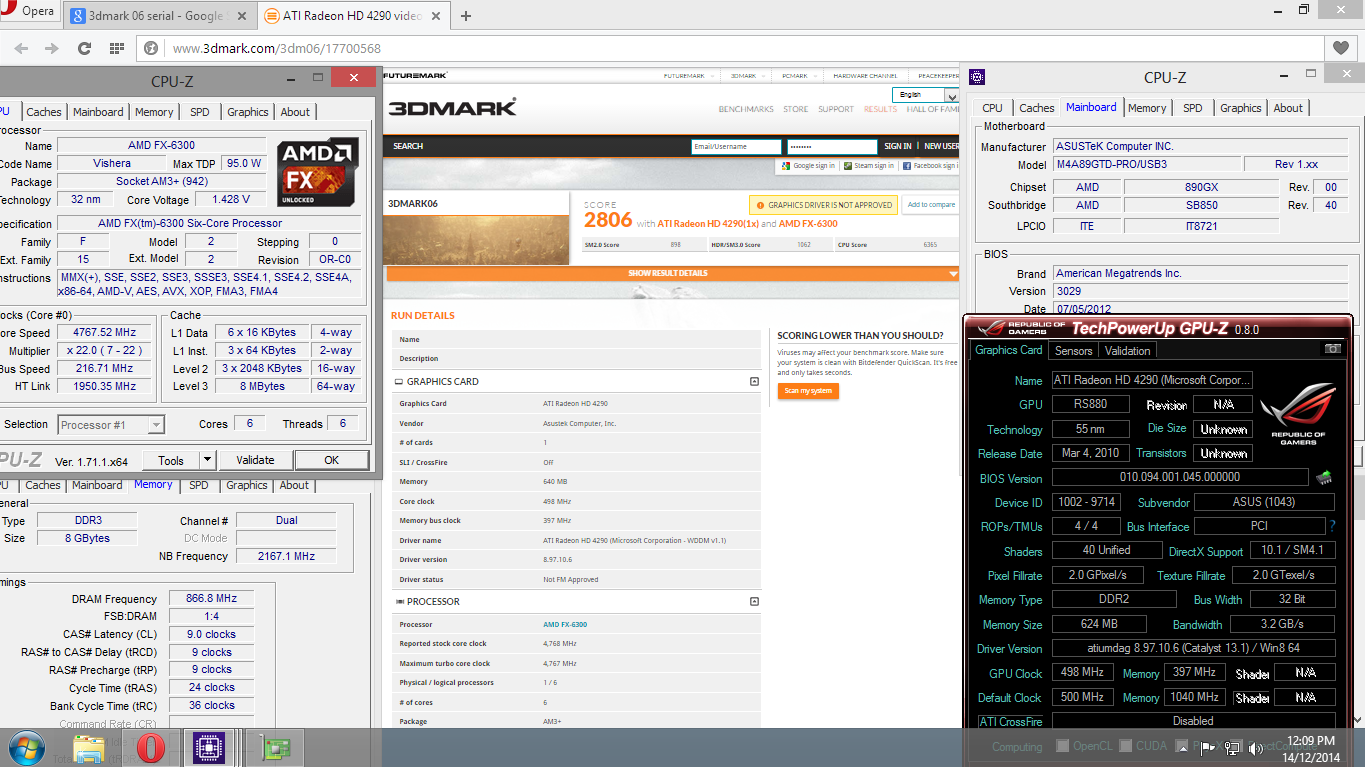
Task: Open the Speed Dial grid
Action: point(117,48)
